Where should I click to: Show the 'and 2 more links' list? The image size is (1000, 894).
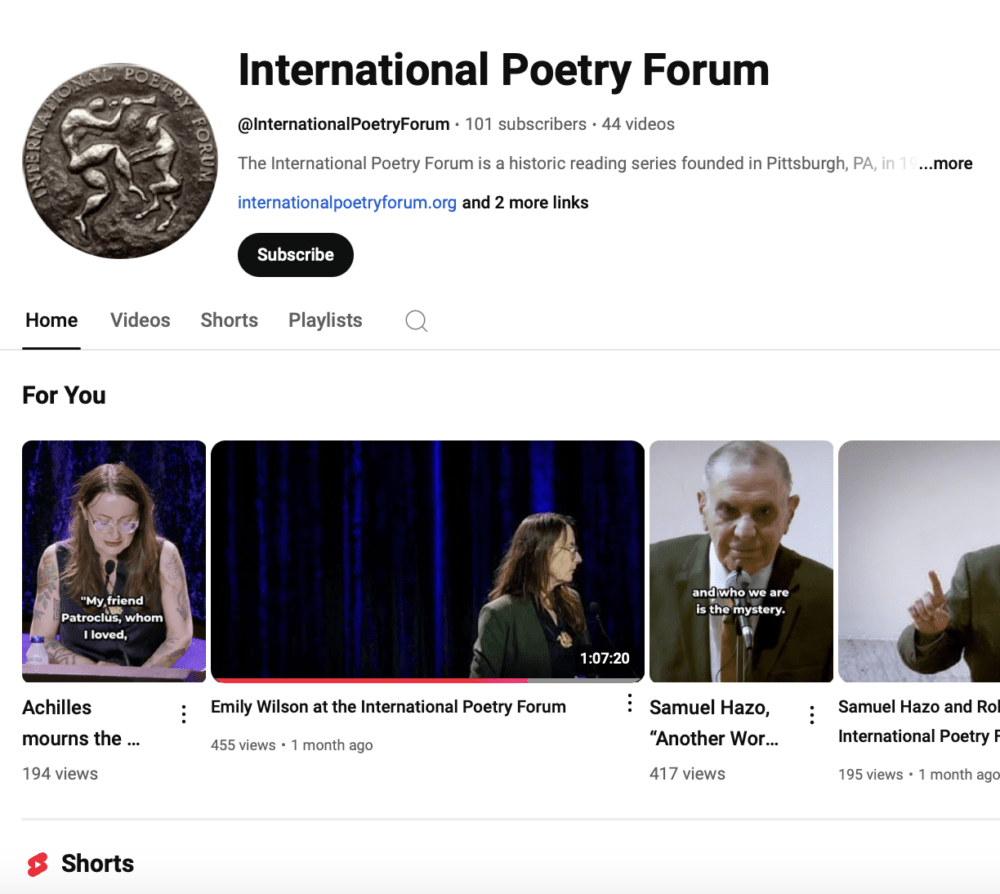(525, 203)
